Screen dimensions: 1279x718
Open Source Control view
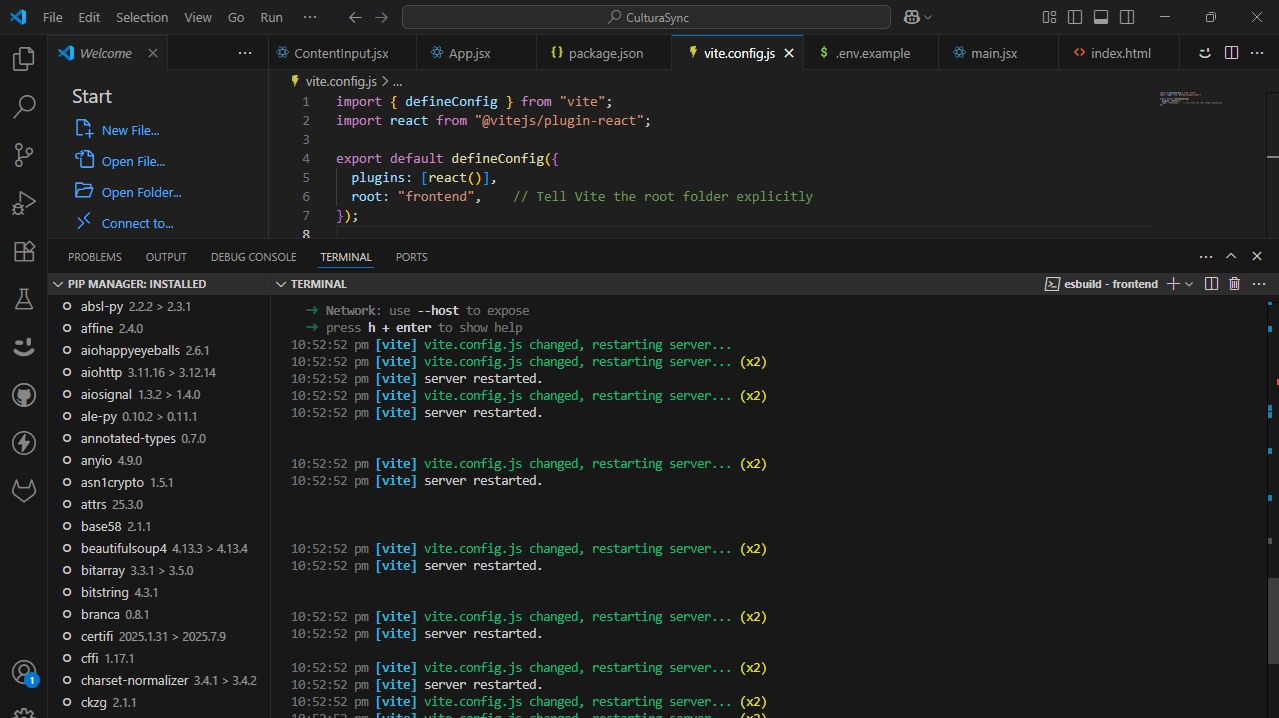click(23, 154)
